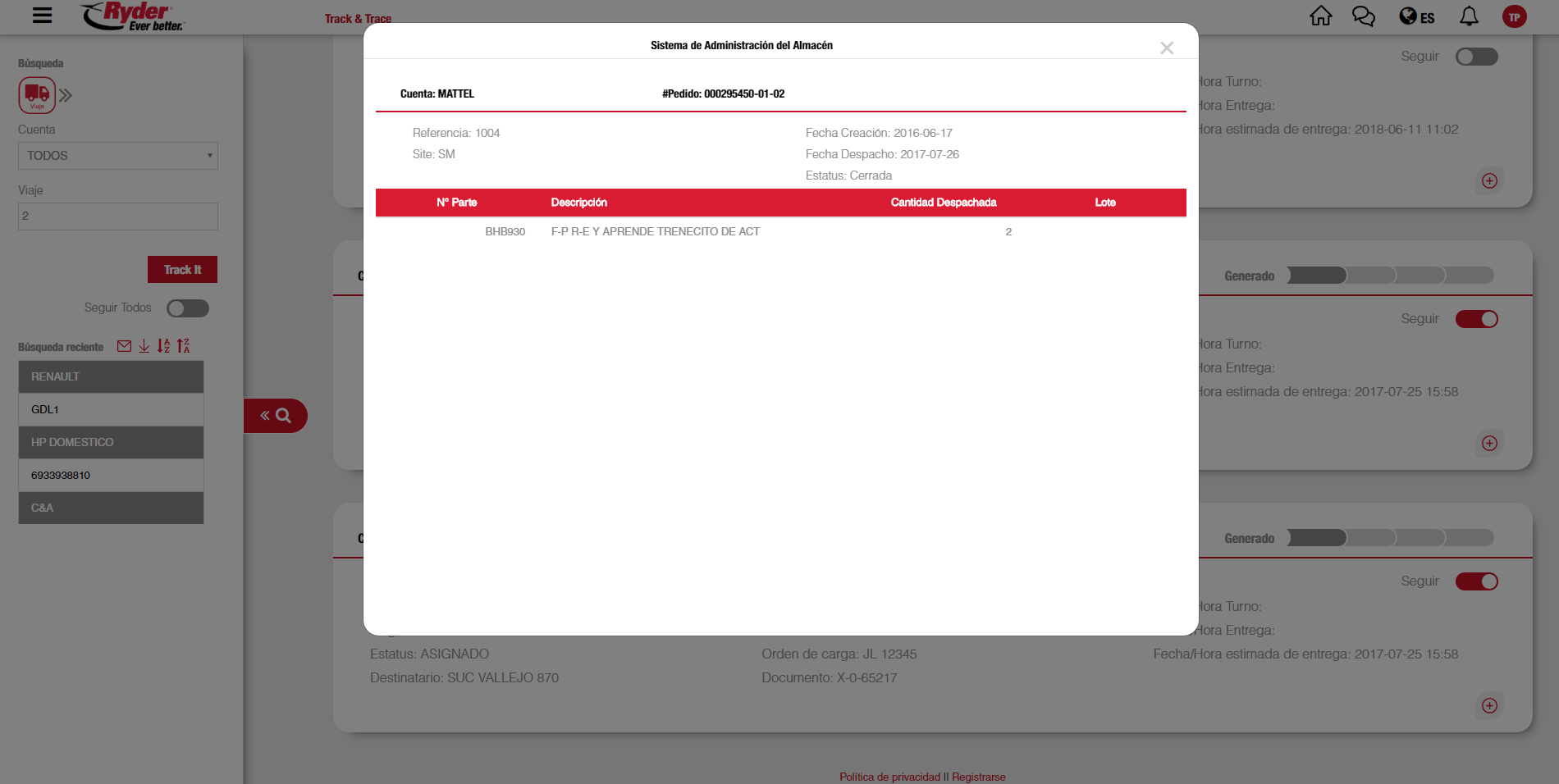
Task: Sort recent searches A to Z
Action: (163, 346)
